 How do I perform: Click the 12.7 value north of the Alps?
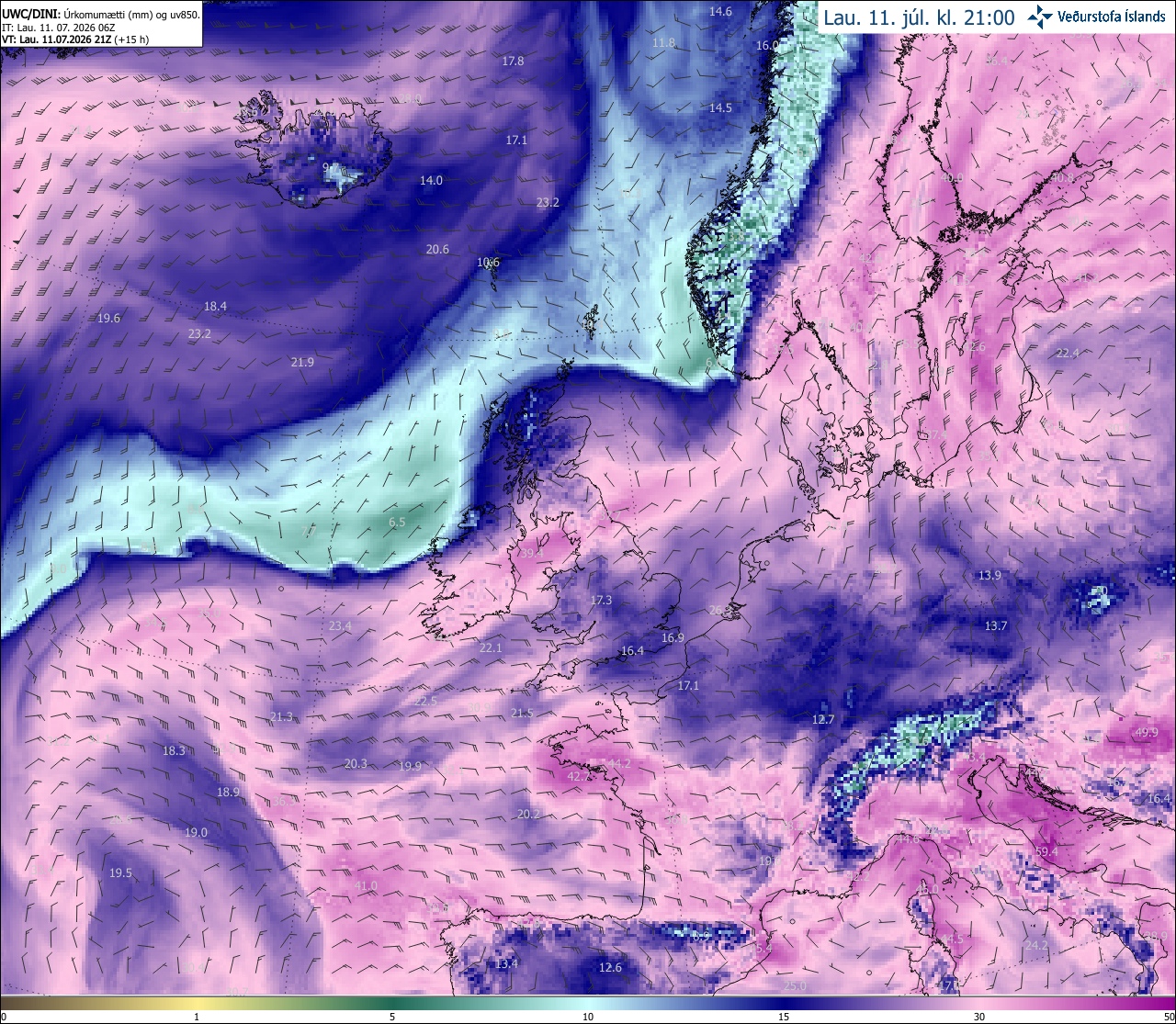click(x=823, y=719)
